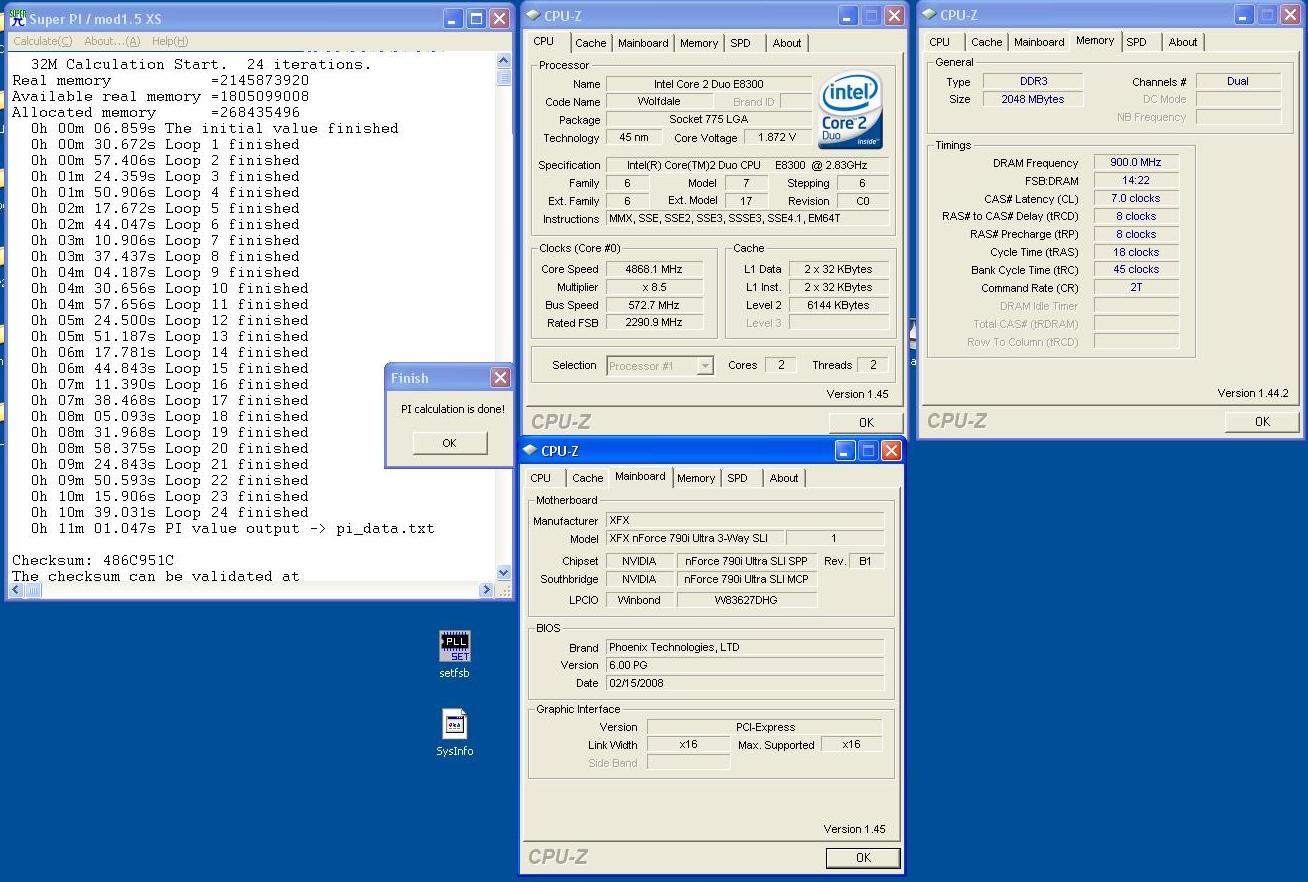
Task: Select Mainboard tab in Memory window
Action: 1039,42
